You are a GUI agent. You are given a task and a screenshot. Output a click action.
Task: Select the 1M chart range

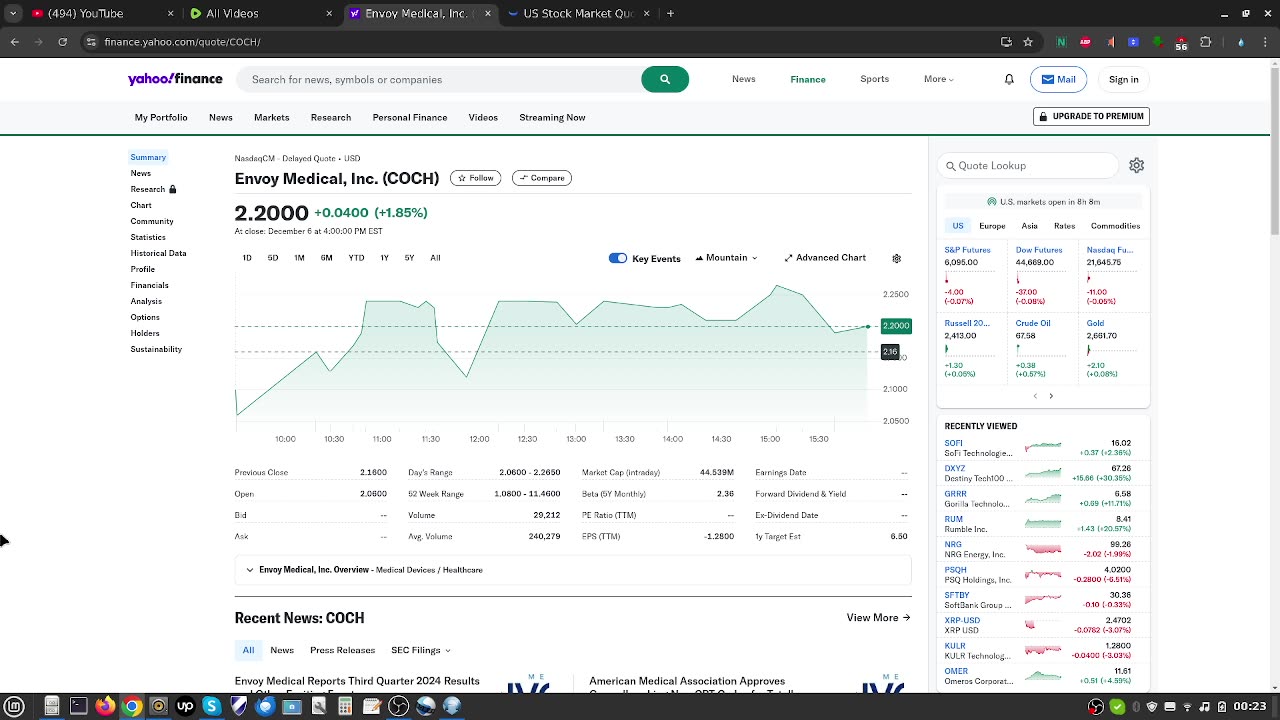(299, 258)
